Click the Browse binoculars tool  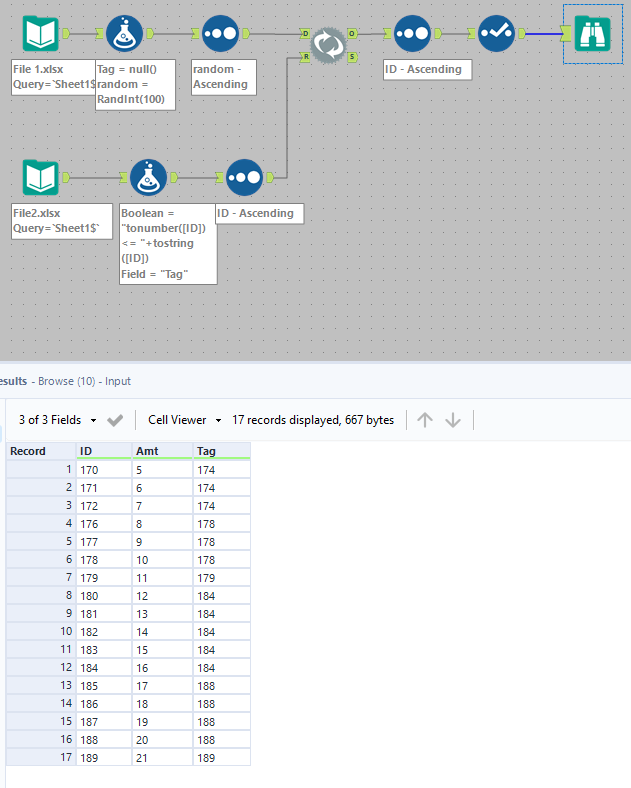pos(593,34)
